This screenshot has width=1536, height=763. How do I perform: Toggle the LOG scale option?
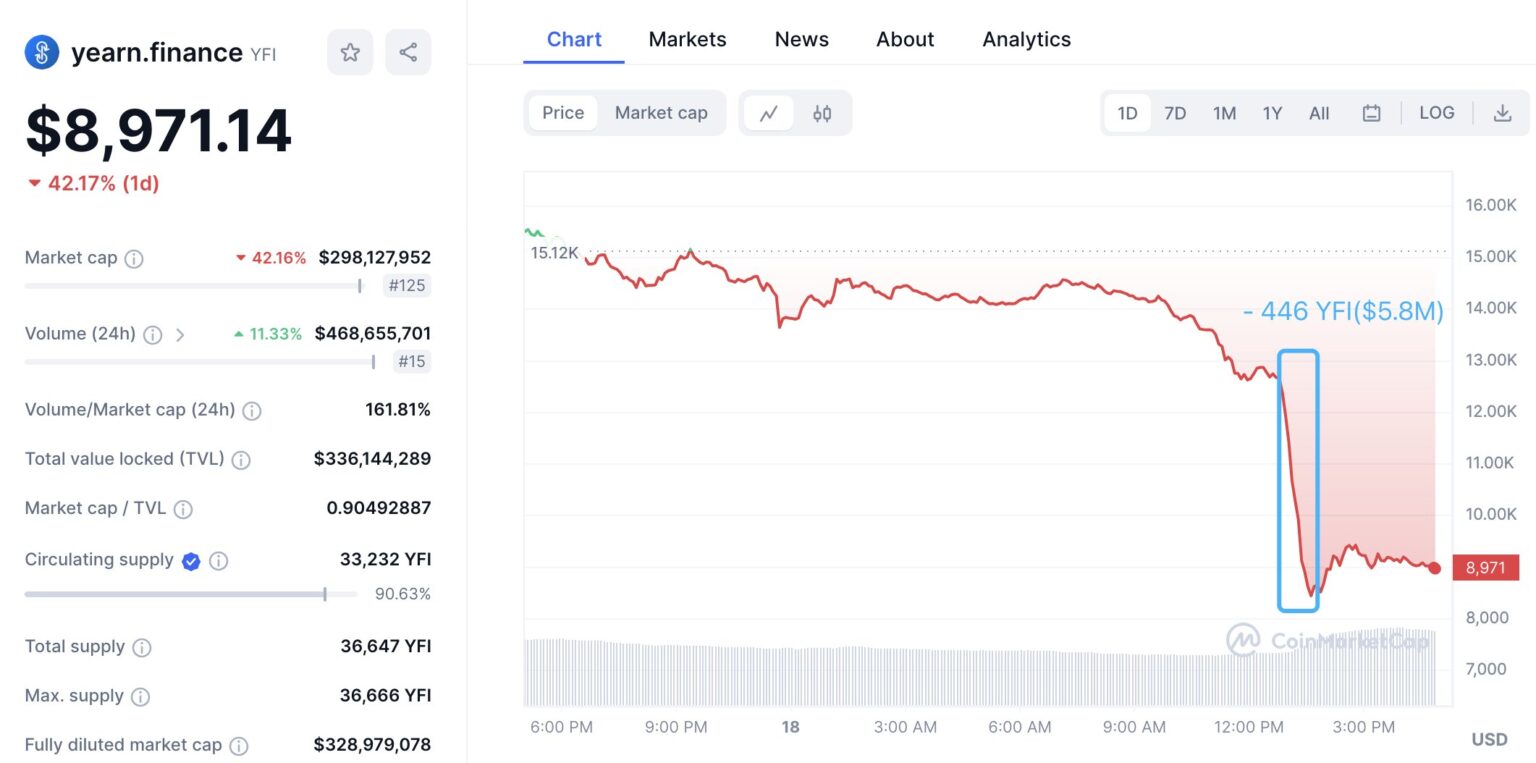point(1436,113)
